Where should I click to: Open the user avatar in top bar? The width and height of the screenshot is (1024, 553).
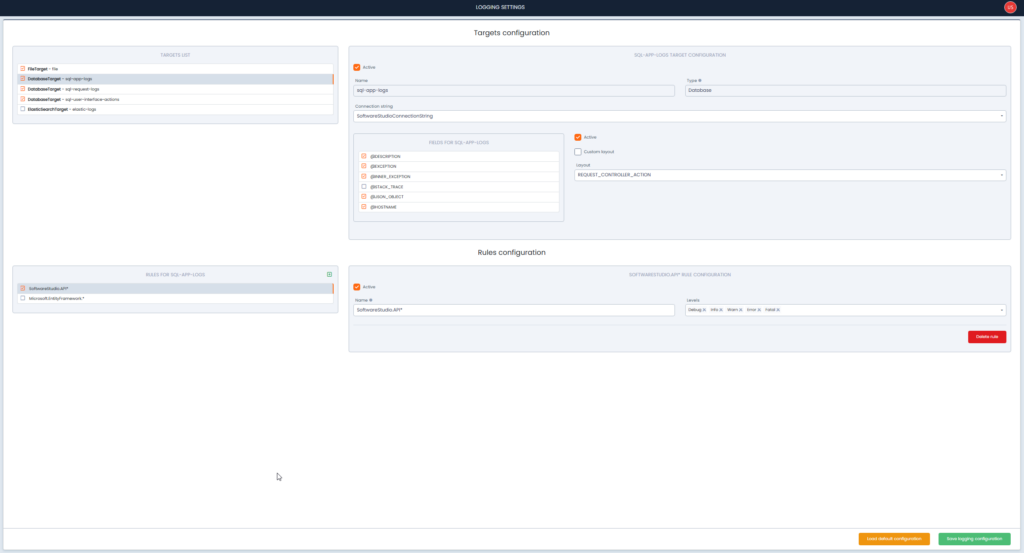[1009, 7]
